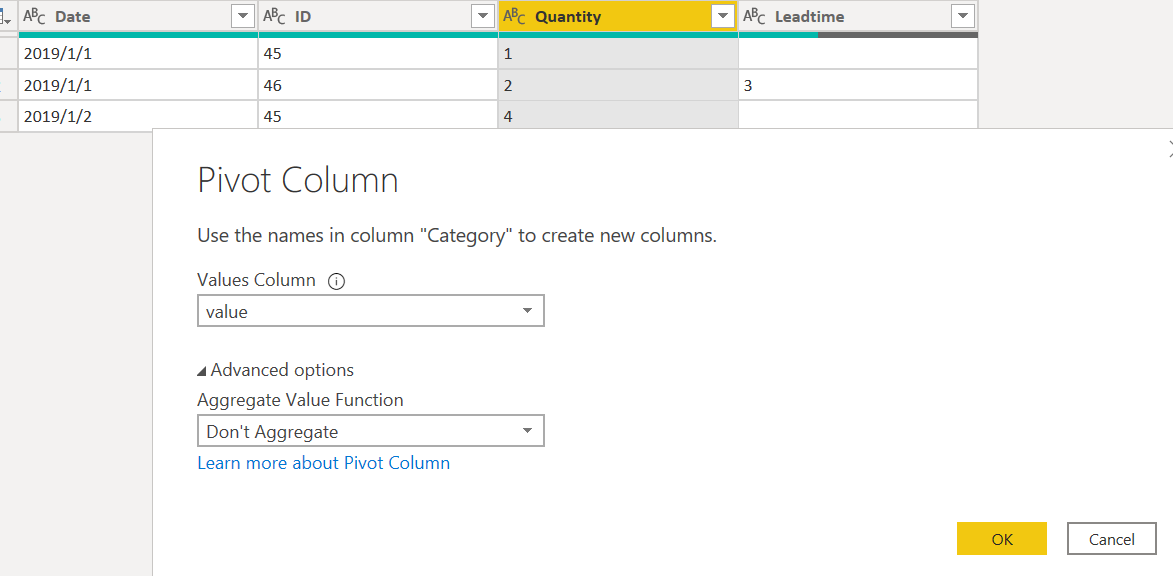Click the empty Leadtime cell in the first row
Image resolution: width=1173 pixels, height=576 pixels.
pos(858,53)
